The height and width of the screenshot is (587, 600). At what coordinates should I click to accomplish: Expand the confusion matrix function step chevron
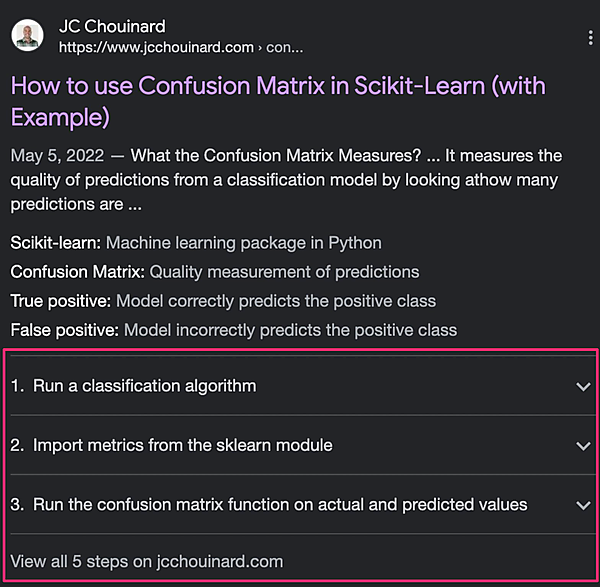(x=583, y=505)
